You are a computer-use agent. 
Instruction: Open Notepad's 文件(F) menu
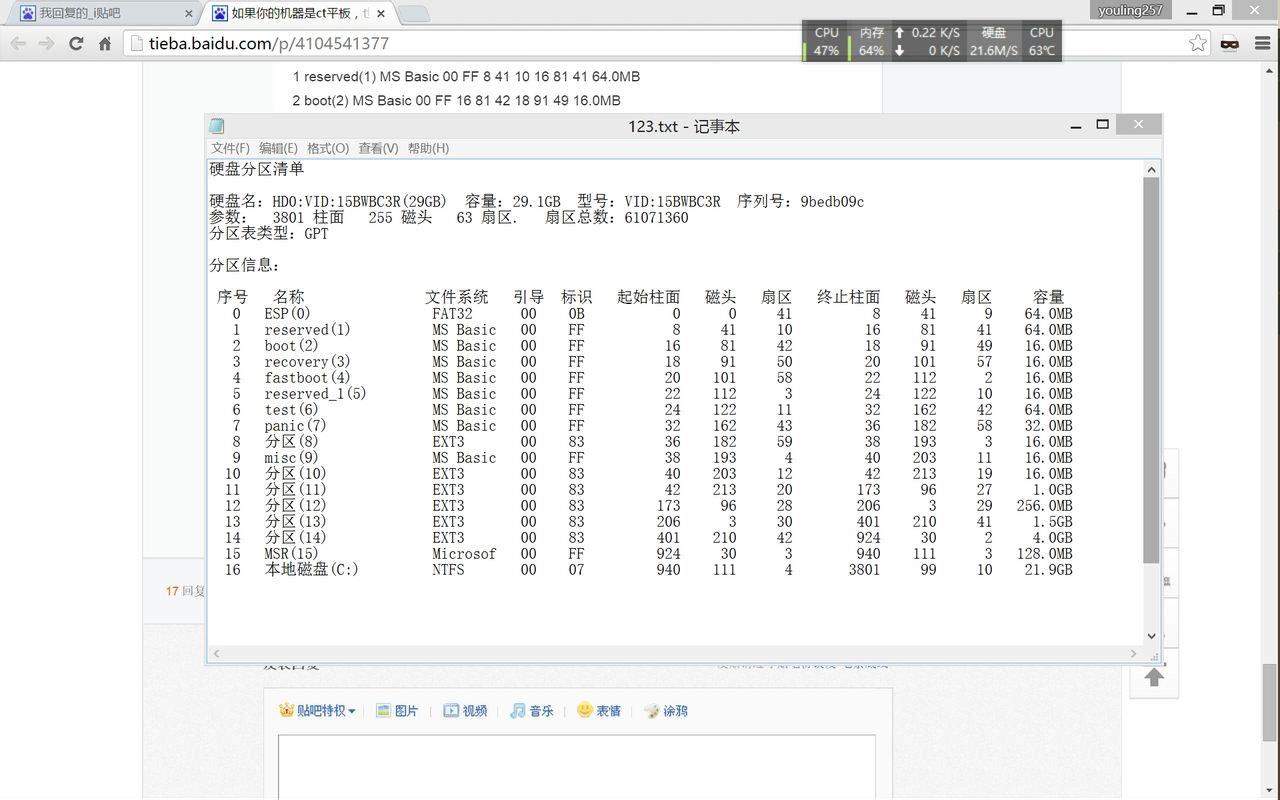pyautogui.click(x=230, y=148)
